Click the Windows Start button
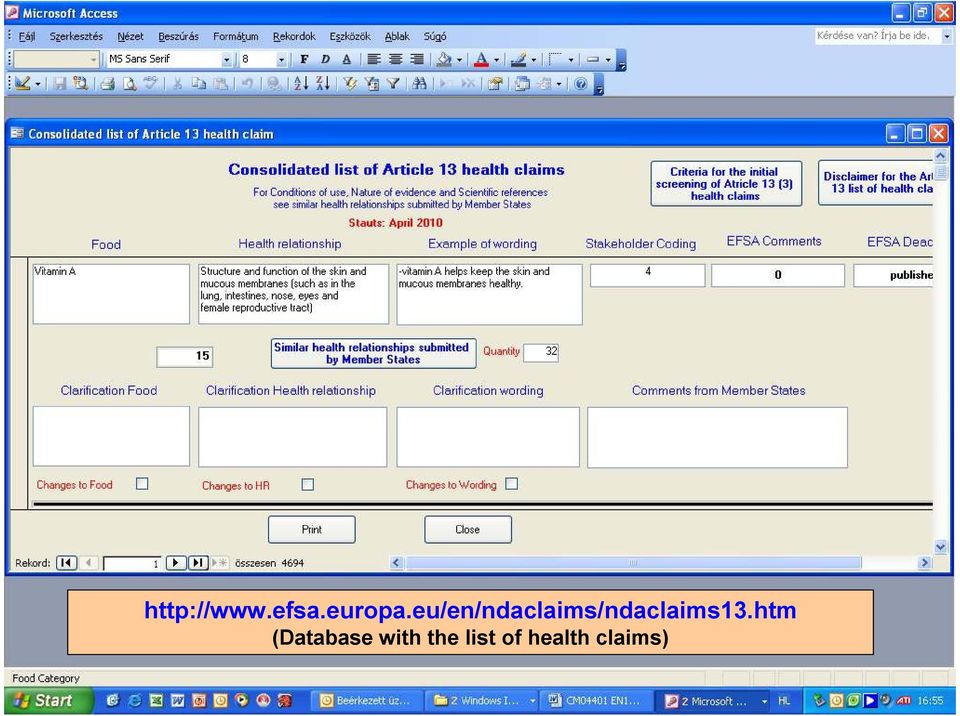 coord(49,700)
